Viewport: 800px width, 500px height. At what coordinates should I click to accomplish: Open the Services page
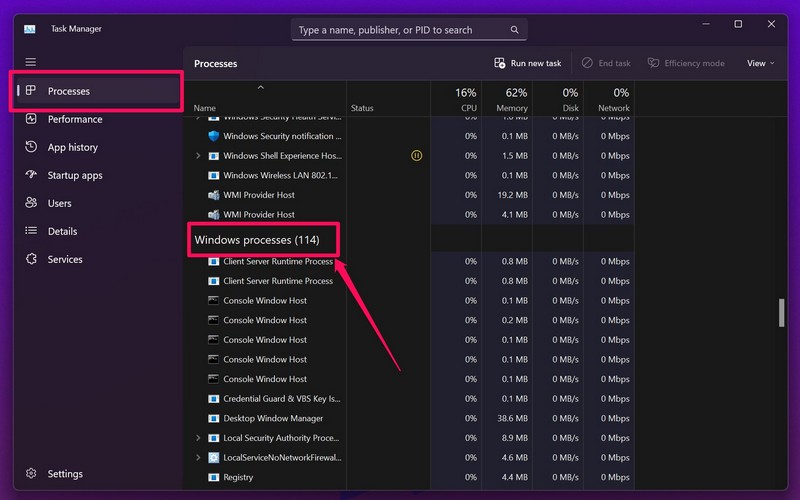coord(65,259)
